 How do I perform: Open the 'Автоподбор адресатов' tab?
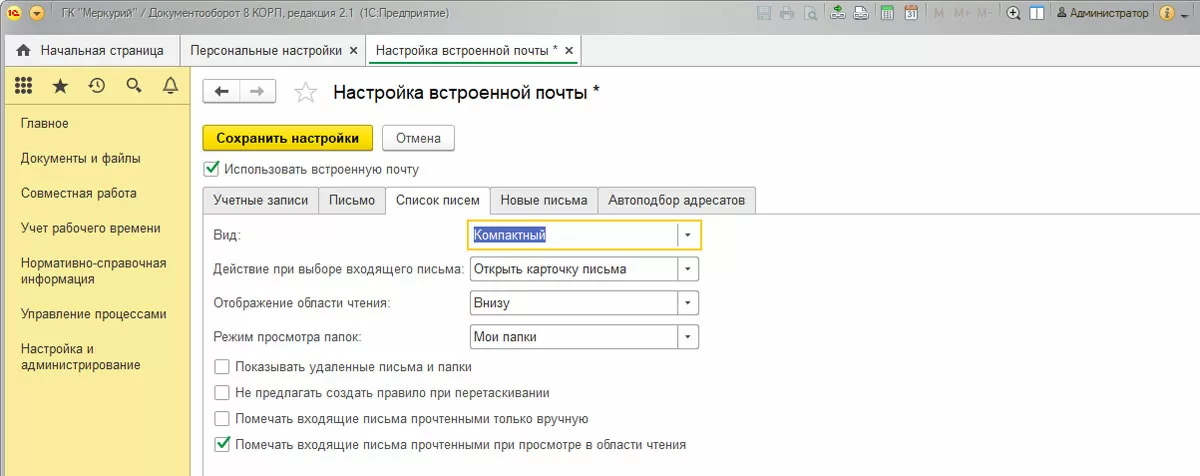click(x=677, y=200)
